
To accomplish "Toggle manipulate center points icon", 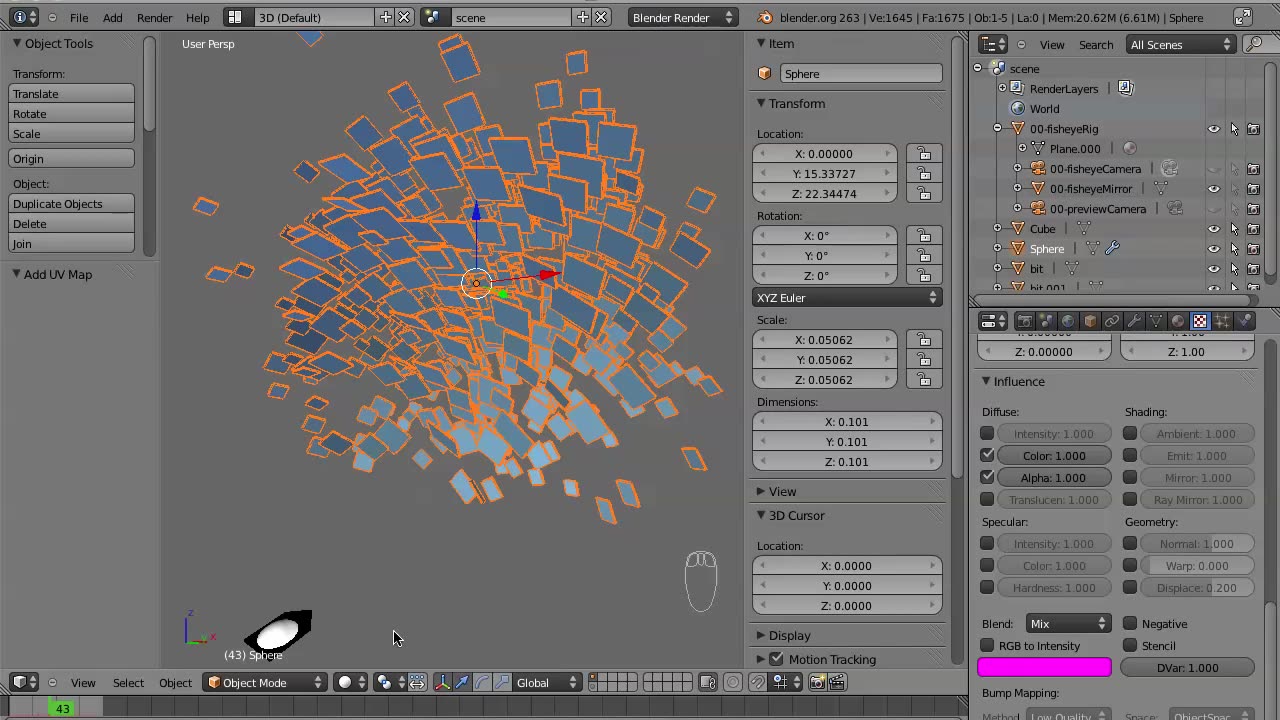I will (417, 682).
